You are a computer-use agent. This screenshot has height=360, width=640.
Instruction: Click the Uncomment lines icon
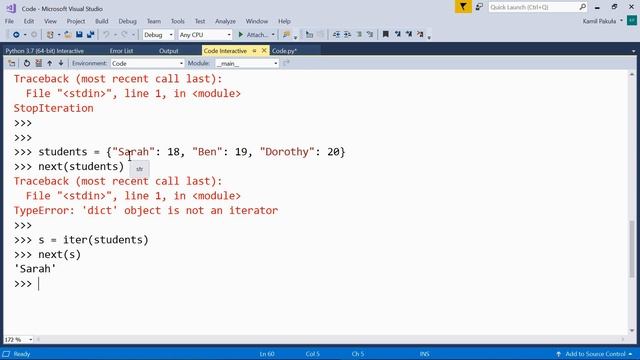click(x=370, y=35)
